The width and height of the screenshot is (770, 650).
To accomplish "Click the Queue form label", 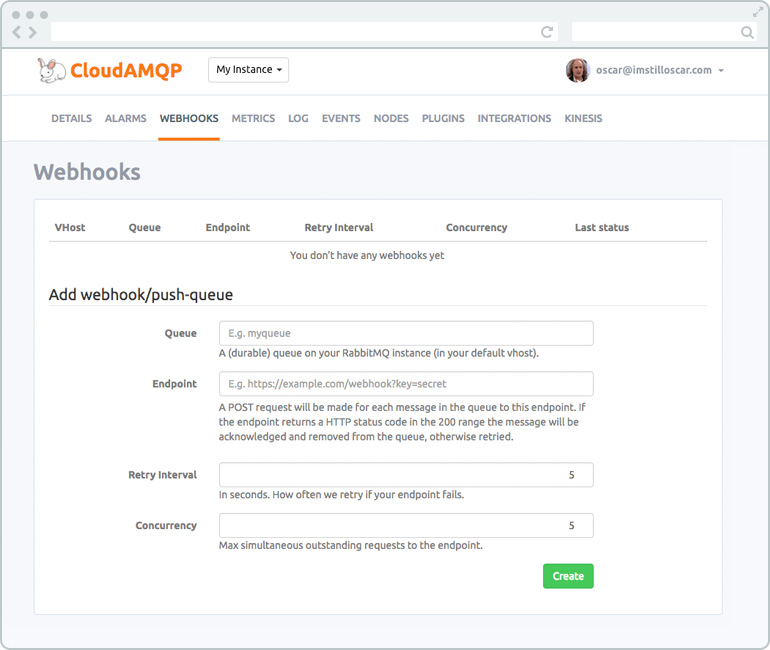I will tap(181, 333).
